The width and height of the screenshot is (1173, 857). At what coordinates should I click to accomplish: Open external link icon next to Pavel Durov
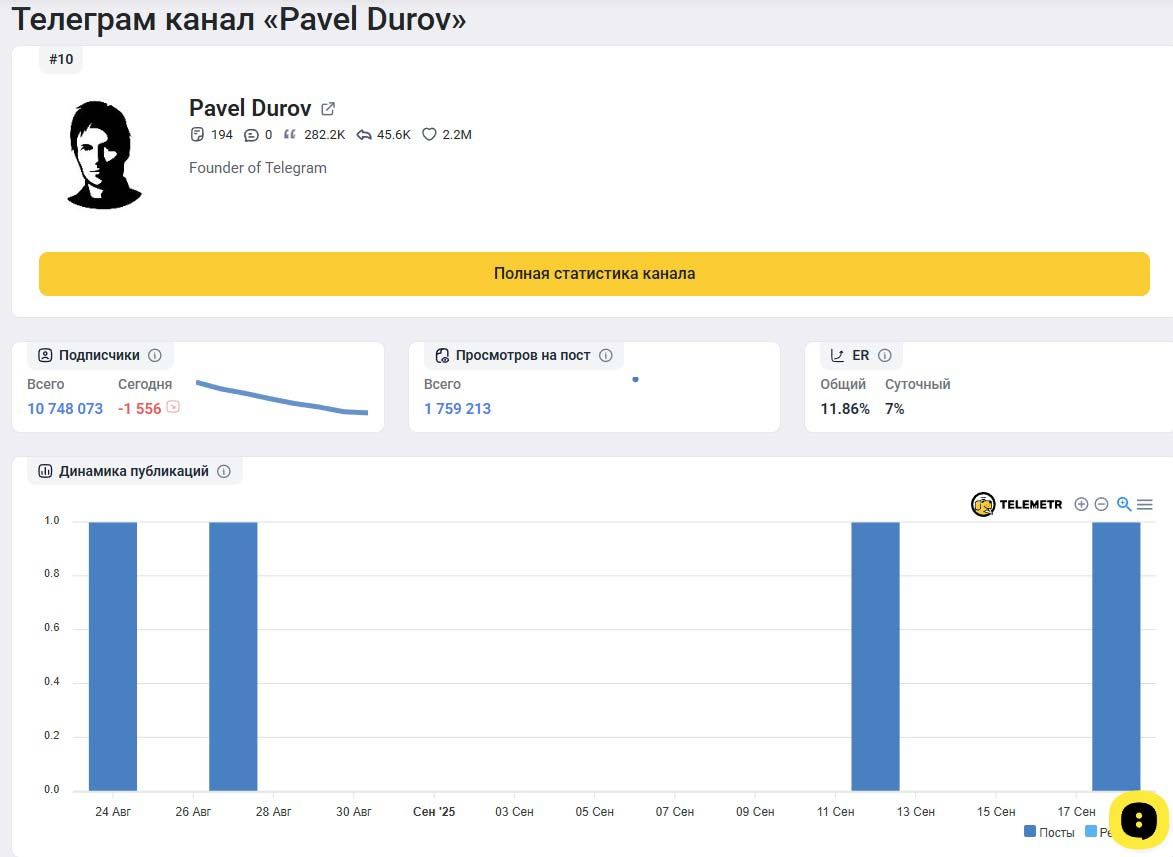[328, 109]
